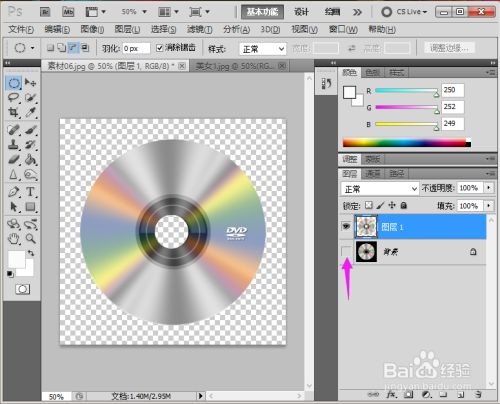Create a new layer
Image resolution: width=500 pixels, height=404 pixels.
(x=461, y=395)
